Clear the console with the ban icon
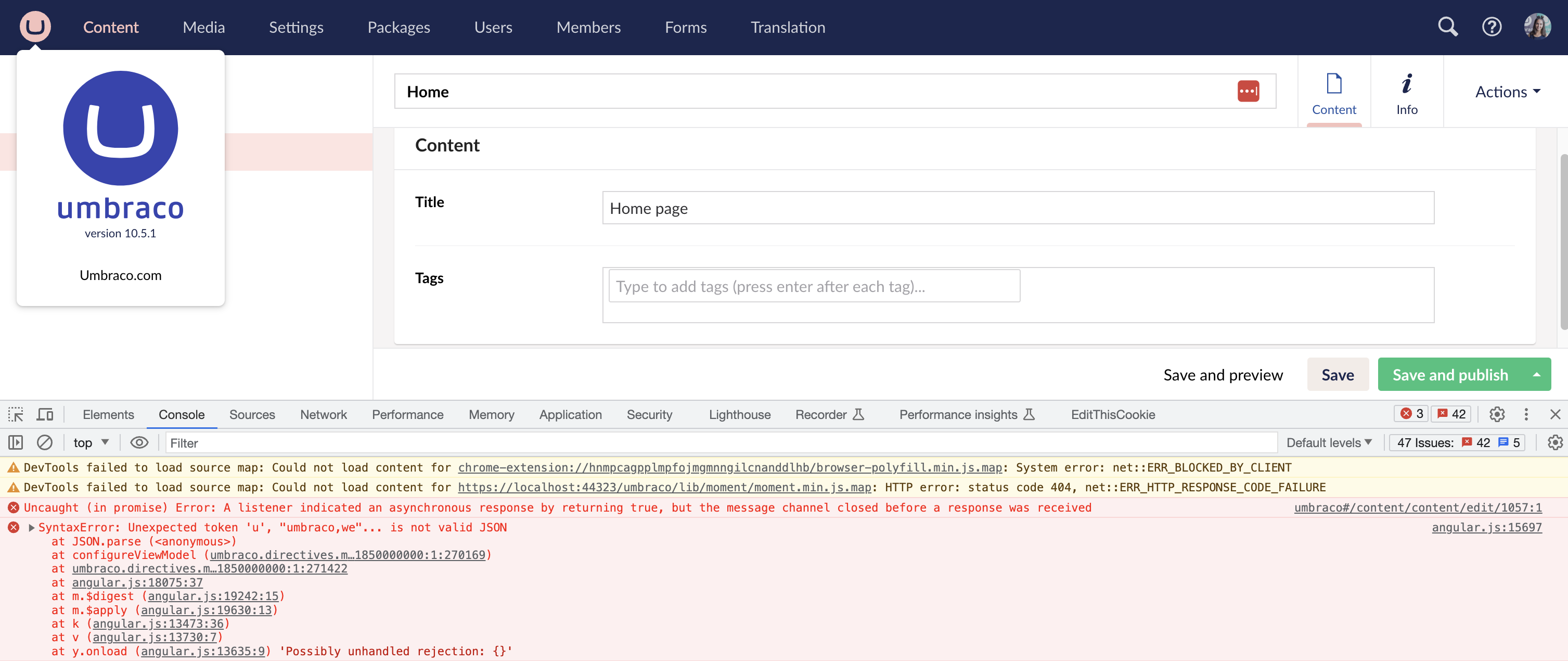The width and height of the screenshot is (1568, 661). [x=45, y=443]
